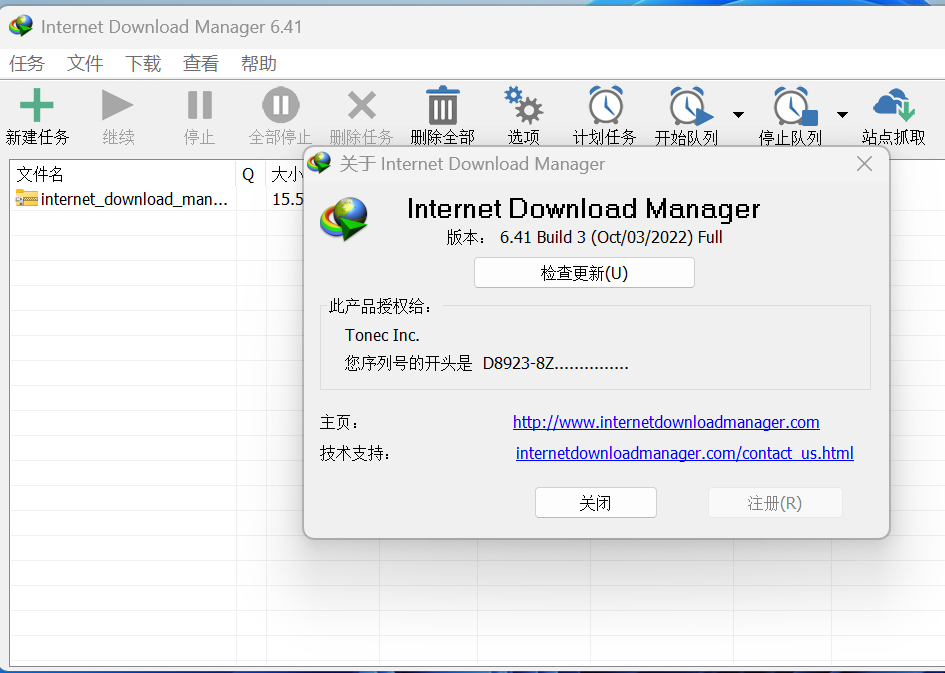Expand the 开始队列 dropdown arrow

pyautogui.click(x=738, y=114)
